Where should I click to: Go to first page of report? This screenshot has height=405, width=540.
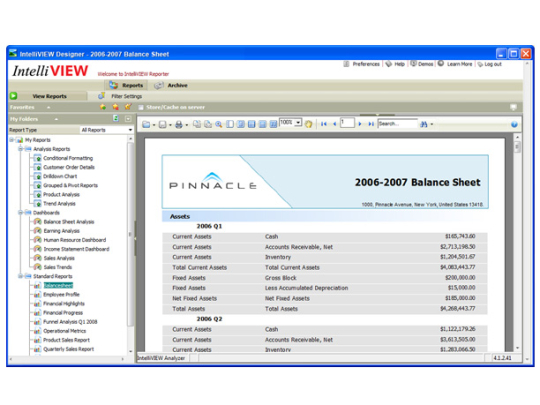point(324,124)
